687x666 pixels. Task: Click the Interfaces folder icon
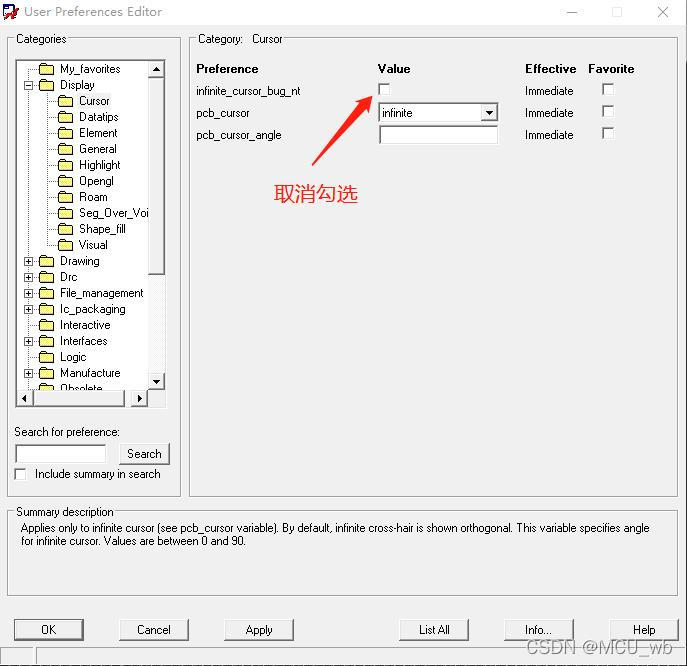tap(46, 341)
